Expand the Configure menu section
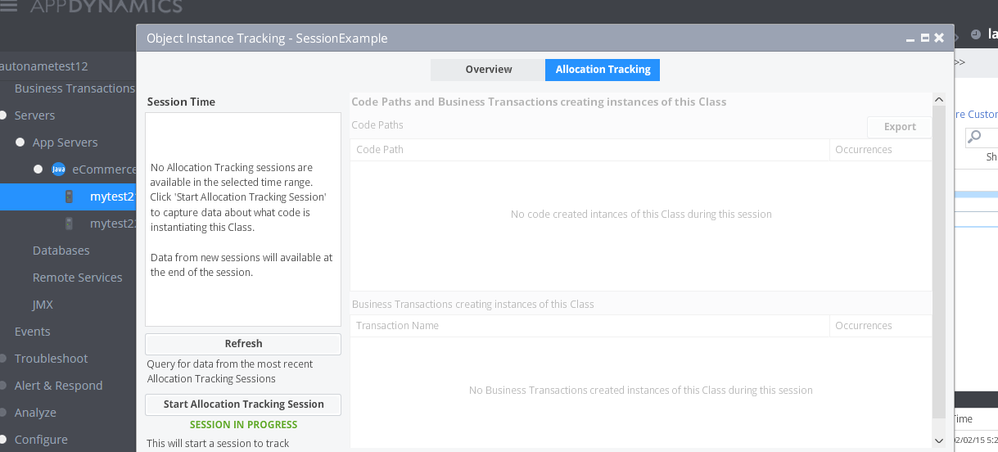This screenshot has width=998, height=452. 5,439
